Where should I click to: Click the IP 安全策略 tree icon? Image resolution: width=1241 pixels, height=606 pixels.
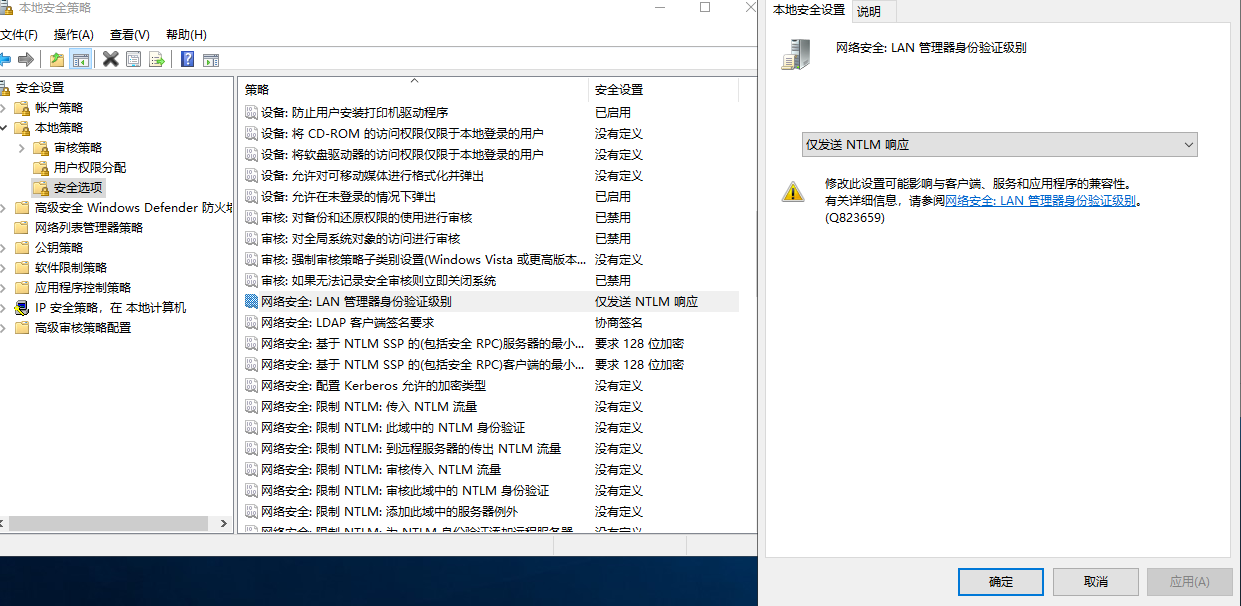click(x=22, y=308)
